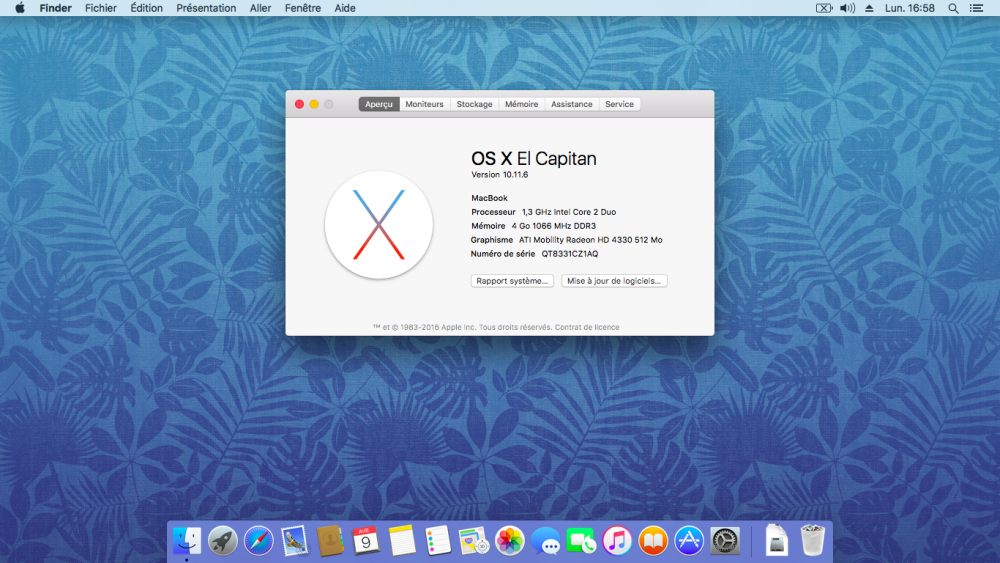The image size is (1000, 563).
Task: Click the clock Lun. 16:58
Action: (909, 8)
